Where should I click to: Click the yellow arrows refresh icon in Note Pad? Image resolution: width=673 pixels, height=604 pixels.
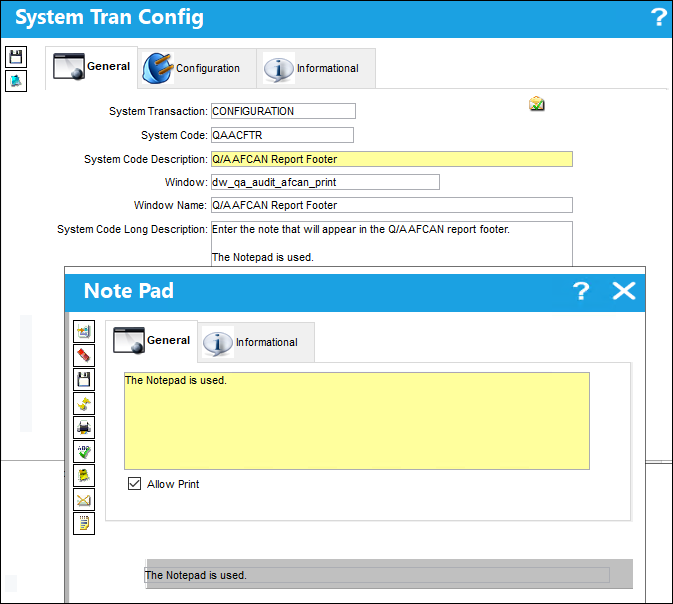[x=84, y=404]
